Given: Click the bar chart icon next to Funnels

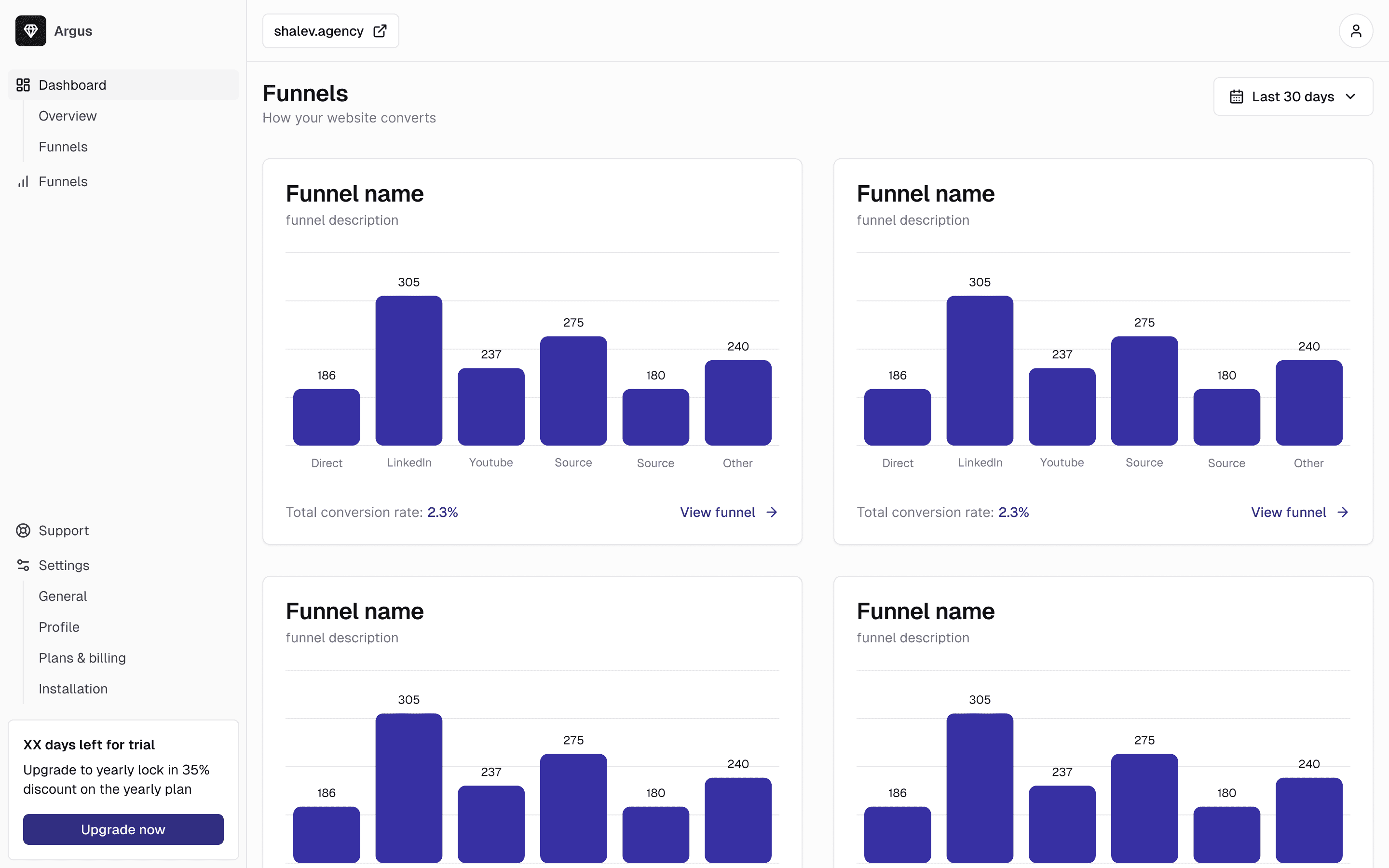Looking at the screenshot, I should [23, 182].
